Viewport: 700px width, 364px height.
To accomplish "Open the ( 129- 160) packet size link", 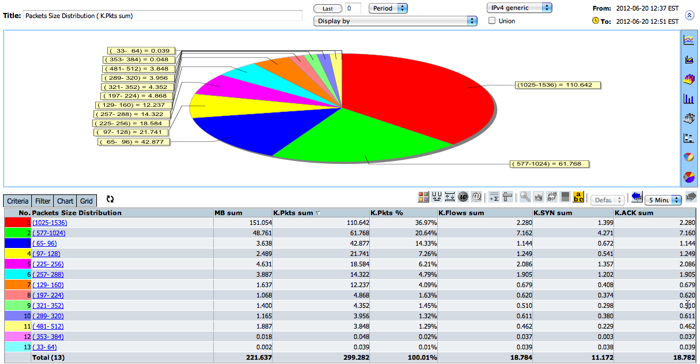I will click(x=48, y=285).
